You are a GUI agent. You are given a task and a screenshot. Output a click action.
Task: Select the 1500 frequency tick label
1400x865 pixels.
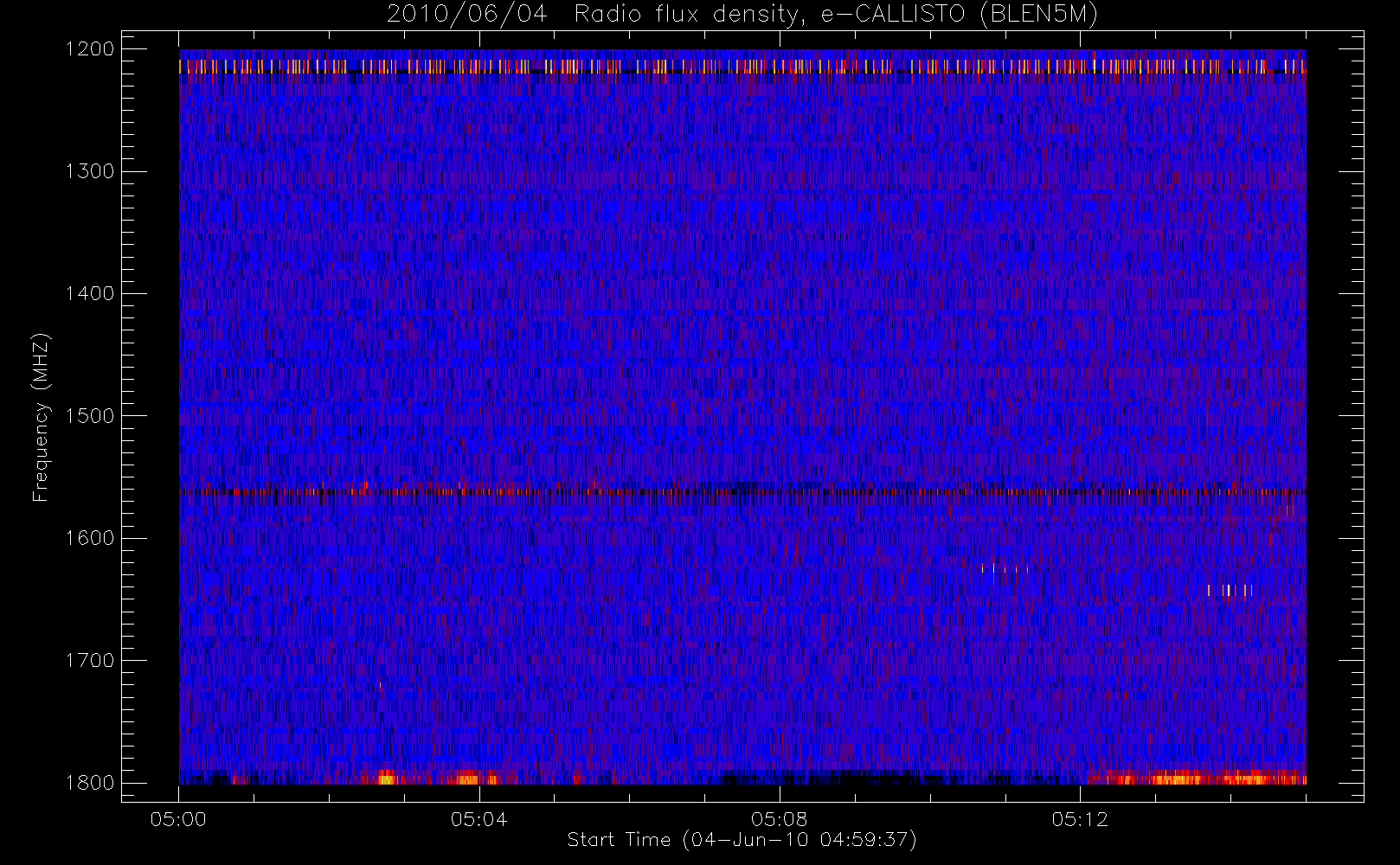[x=91, y=416]
